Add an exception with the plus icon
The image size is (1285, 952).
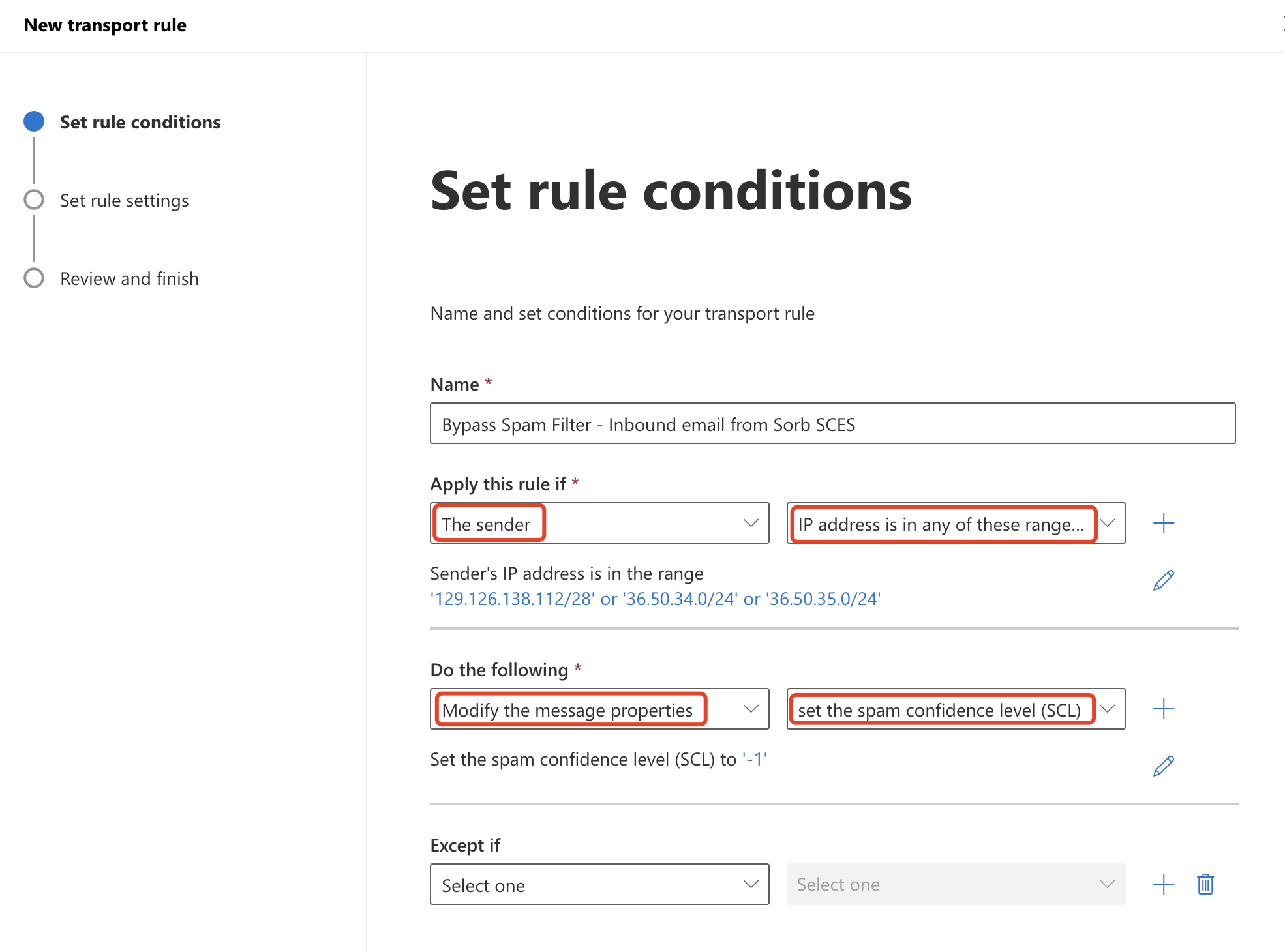pos(1164,884)
